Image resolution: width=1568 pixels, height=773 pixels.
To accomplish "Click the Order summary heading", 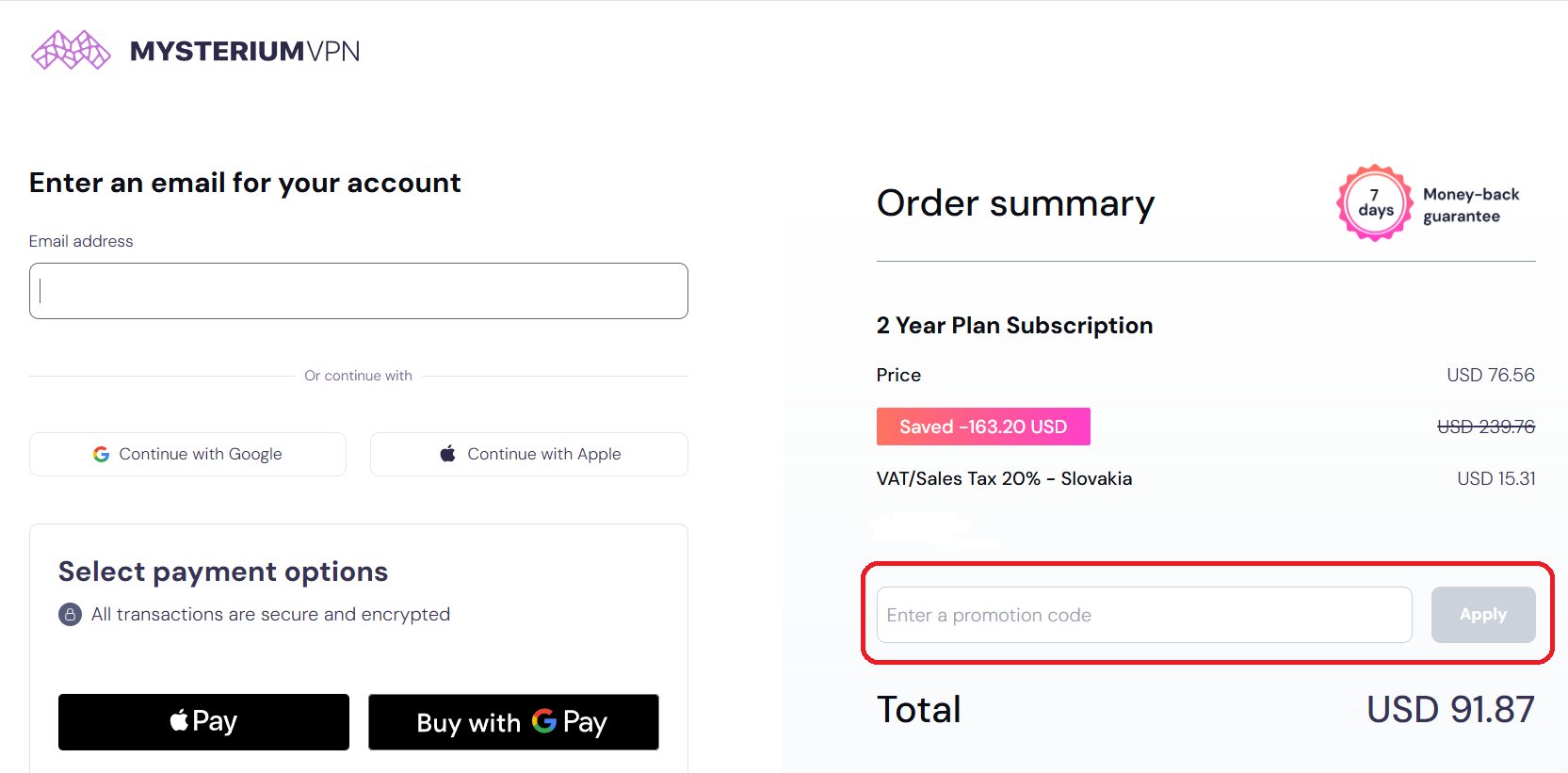I will (x=1015, y=203).
